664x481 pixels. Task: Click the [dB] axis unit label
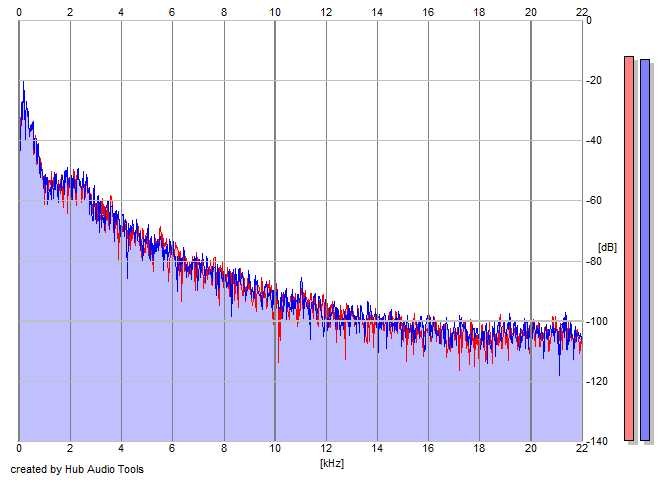coord(607,247)
